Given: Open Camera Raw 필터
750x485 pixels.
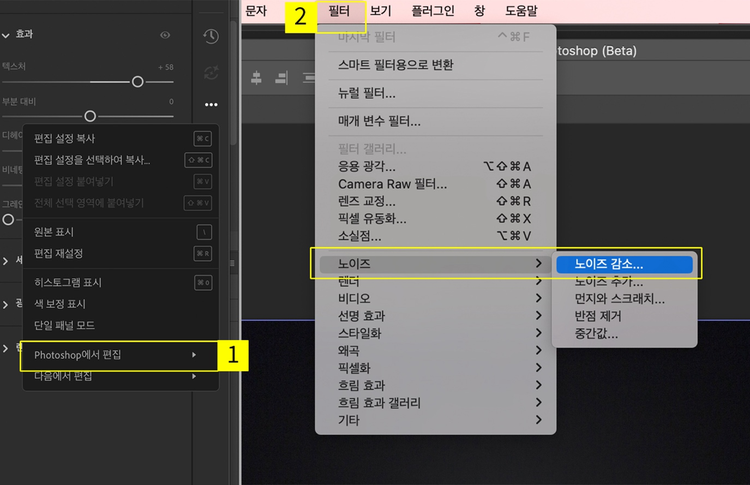Looking at the screenshot, I should 436,184.
